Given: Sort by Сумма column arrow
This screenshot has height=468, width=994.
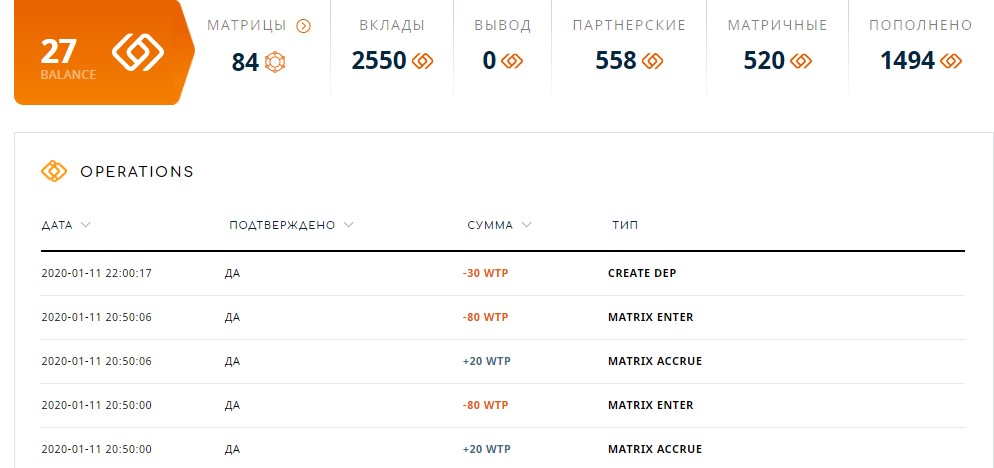Looking at the screenshot, I should pos(526,224).
